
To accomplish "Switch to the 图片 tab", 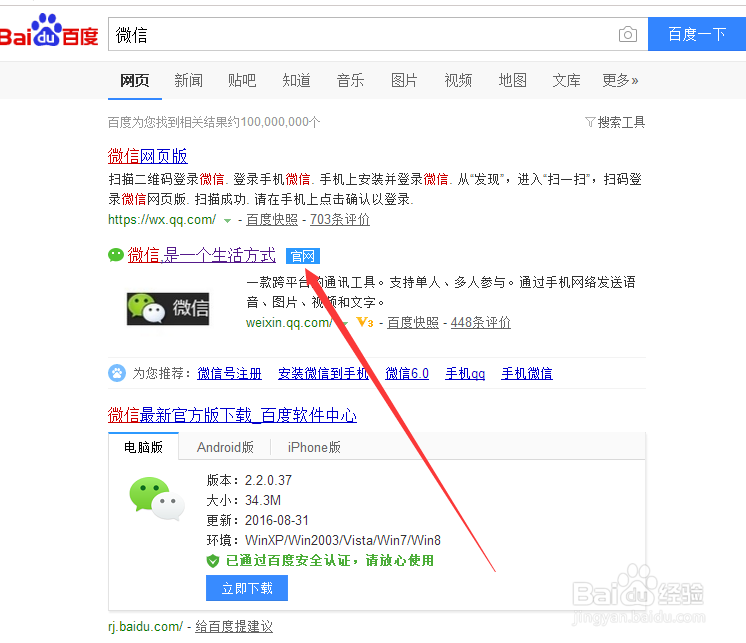I will [x=404, y=80].
